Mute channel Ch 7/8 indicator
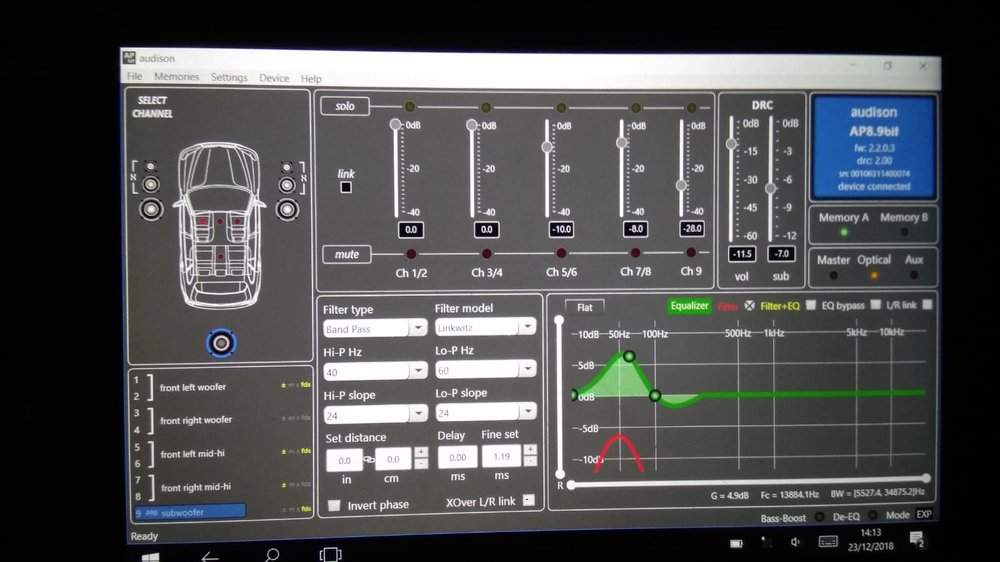The width and height of the screenshot is (1000, 562). (635, 253)
